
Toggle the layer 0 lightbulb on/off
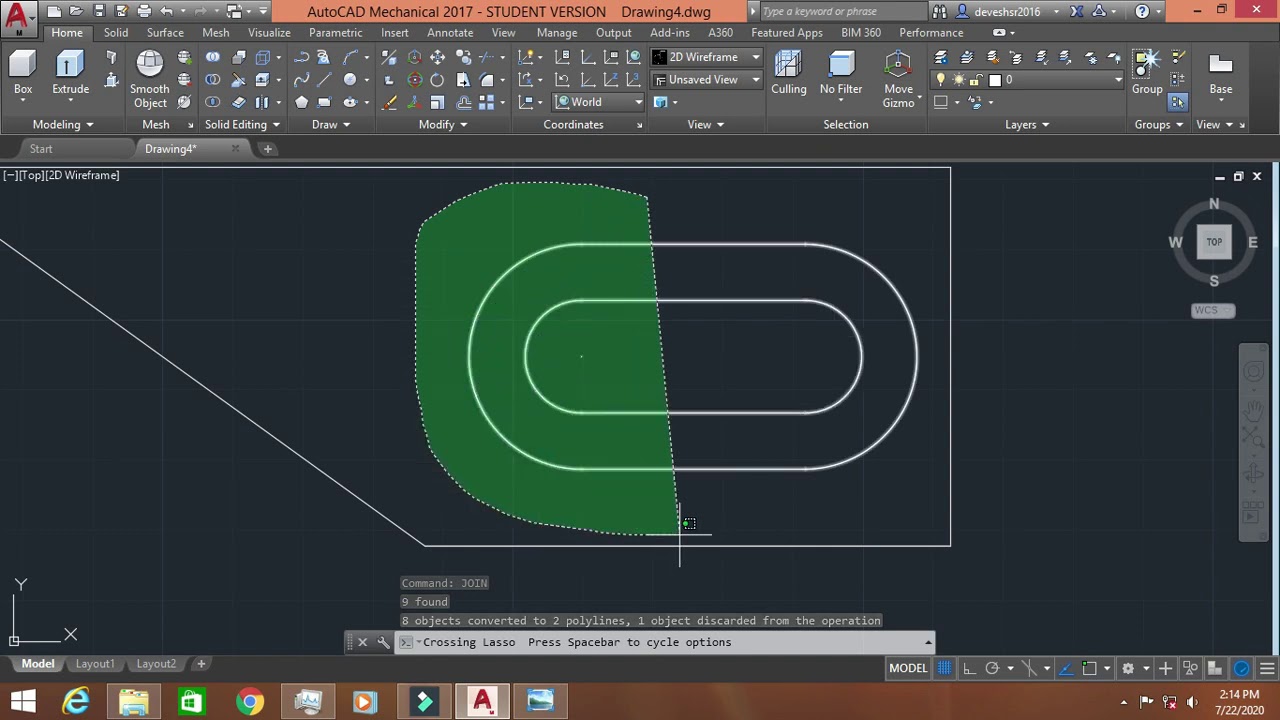point(941,80)
